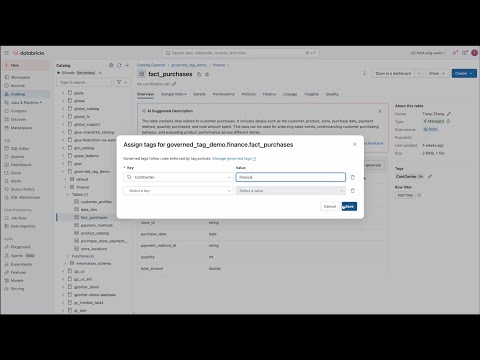Click the Catalog panel settings gear icon
Viewport: 480px width, 360px height.
pos(111,65)
